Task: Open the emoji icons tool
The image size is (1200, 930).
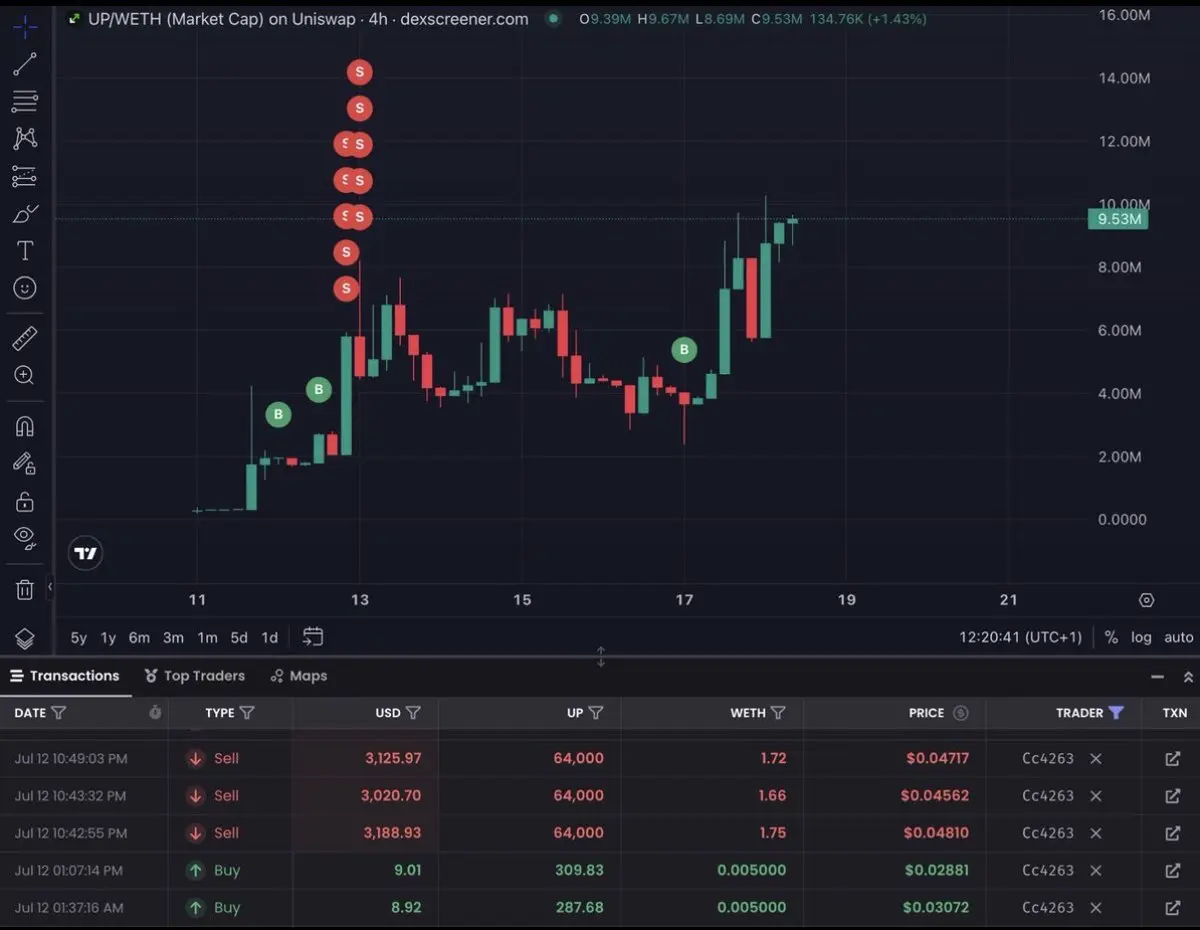Action: (x=25, y=288)
